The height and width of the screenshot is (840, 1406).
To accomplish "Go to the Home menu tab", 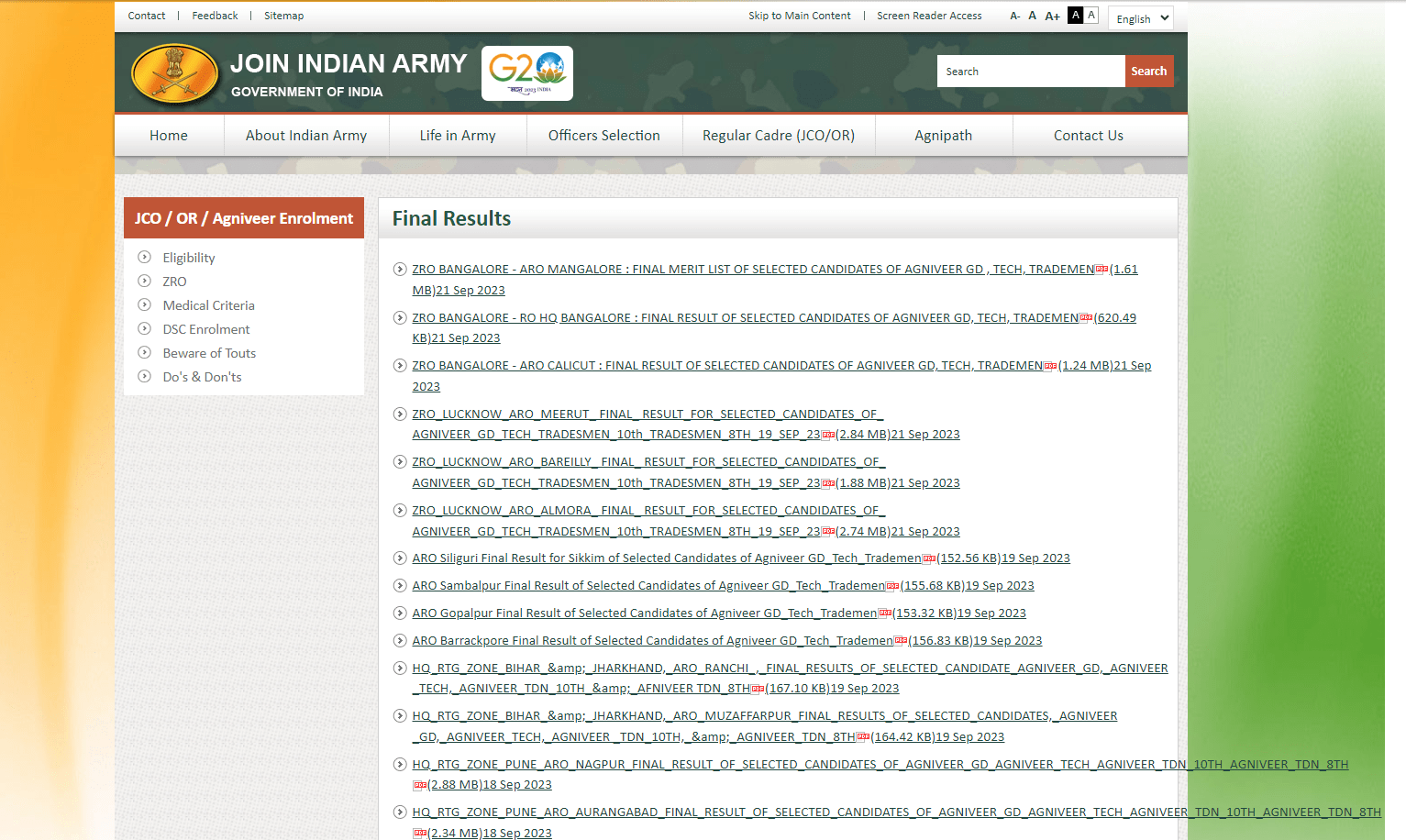I will point(169,136).
